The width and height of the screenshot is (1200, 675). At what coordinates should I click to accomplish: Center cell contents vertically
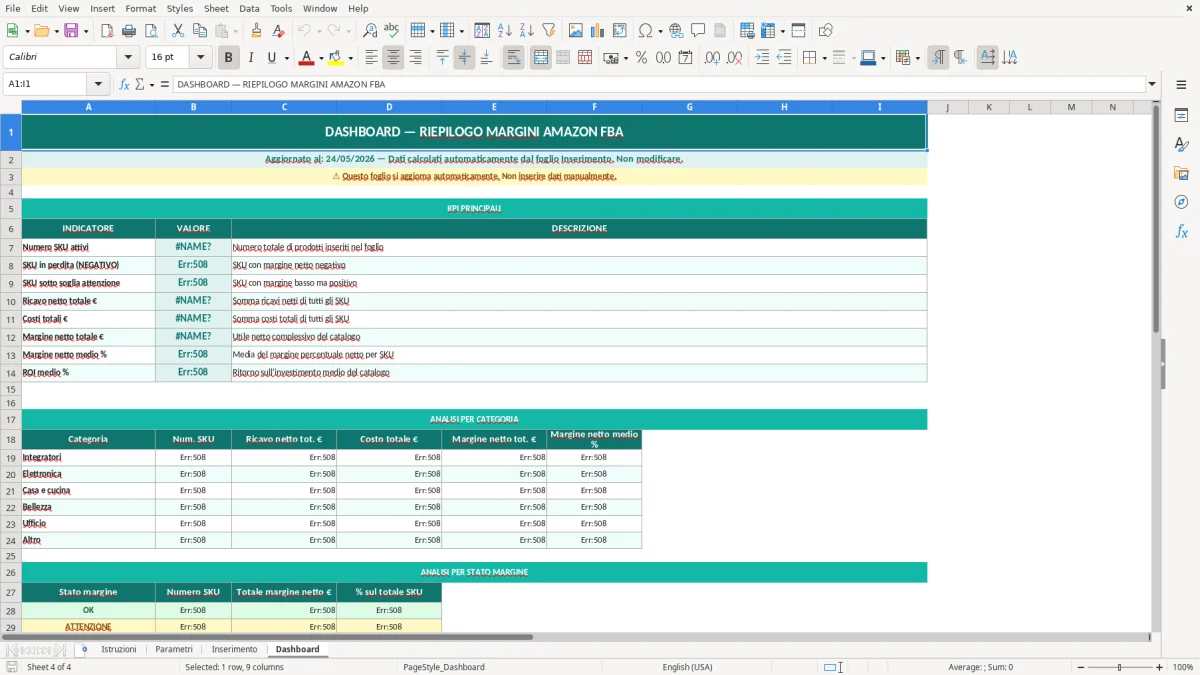[464, 58]
